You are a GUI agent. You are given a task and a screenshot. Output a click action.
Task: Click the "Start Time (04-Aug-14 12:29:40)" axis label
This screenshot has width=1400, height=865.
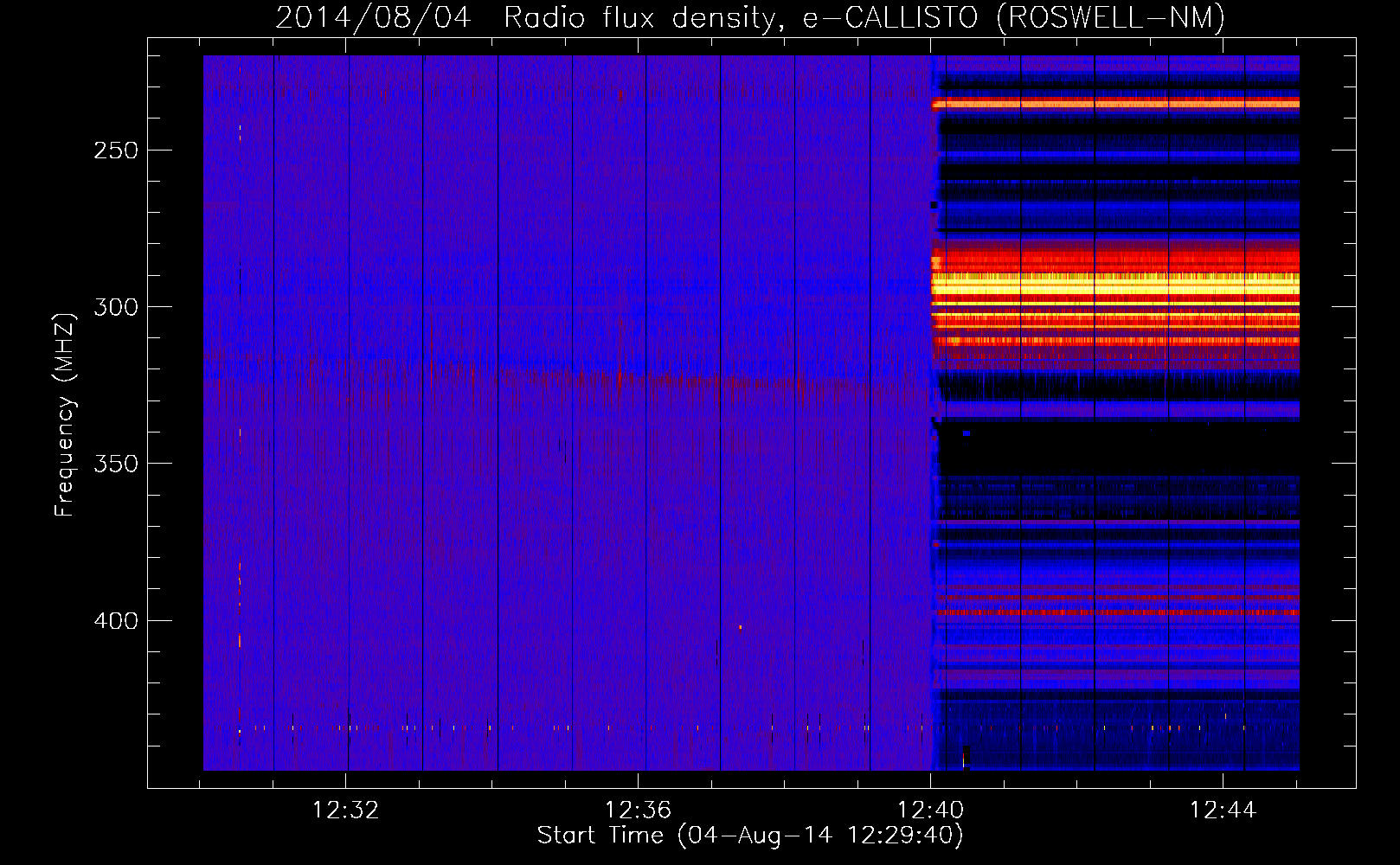(x=750, y=836)
